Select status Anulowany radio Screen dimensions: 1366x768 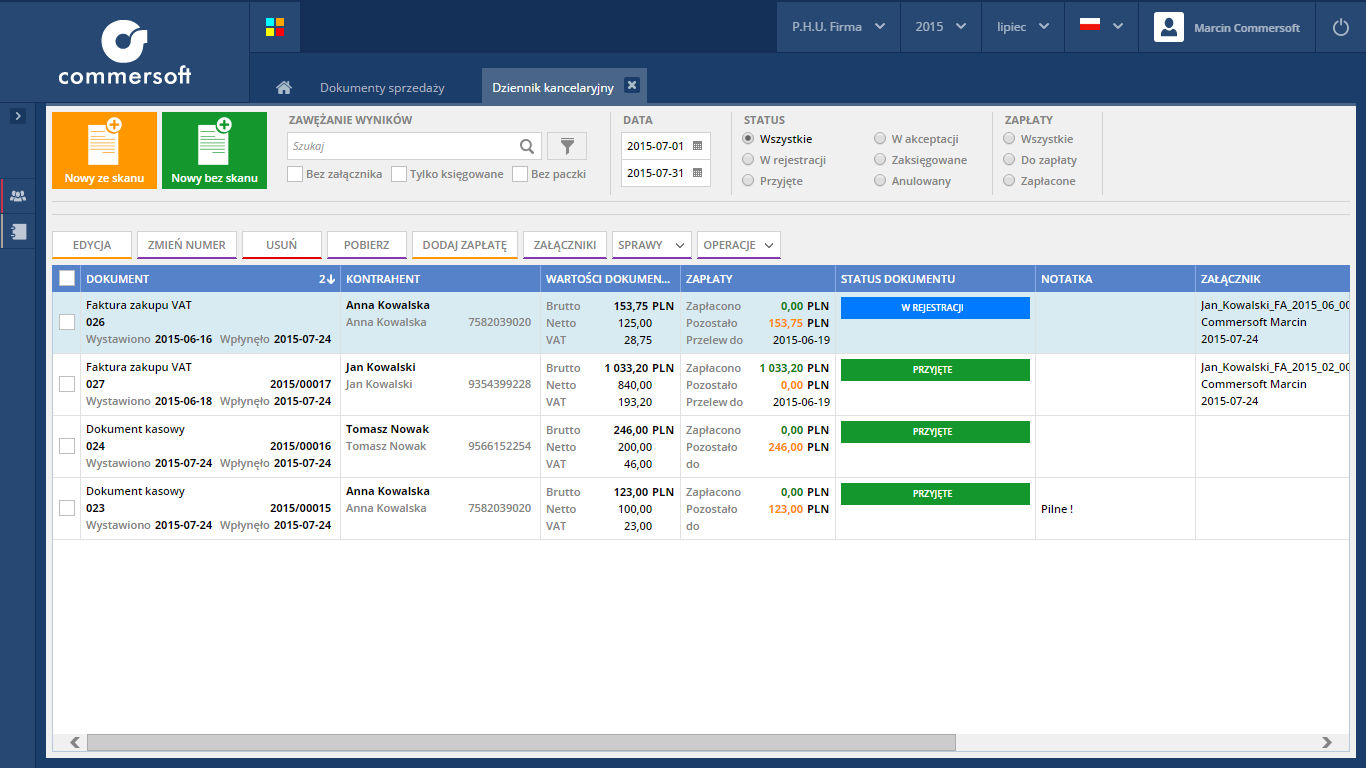[x=880, y=181]
